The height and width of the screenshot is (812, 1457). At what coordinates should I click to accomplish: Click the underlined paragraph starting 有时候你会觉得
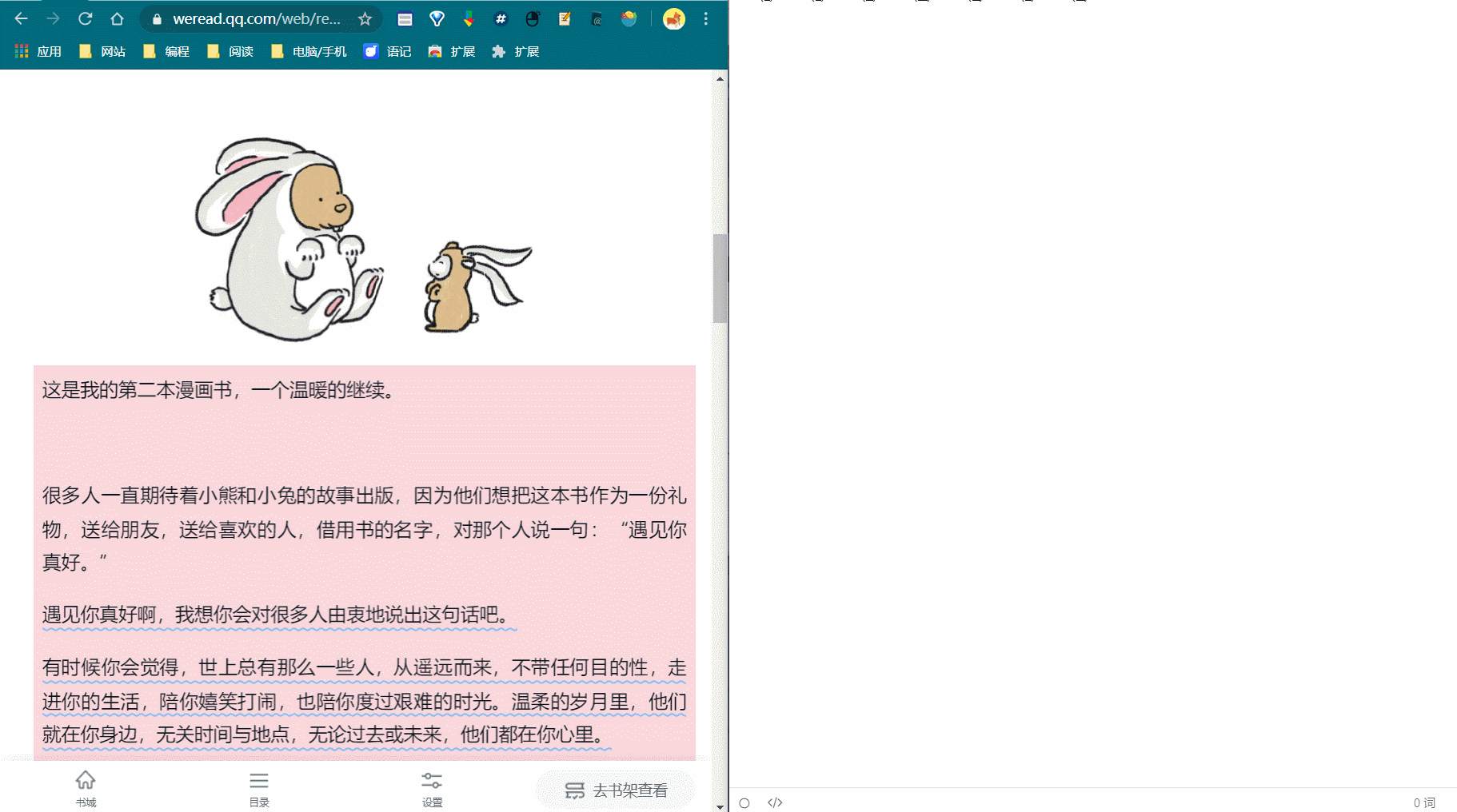(365, 702)
